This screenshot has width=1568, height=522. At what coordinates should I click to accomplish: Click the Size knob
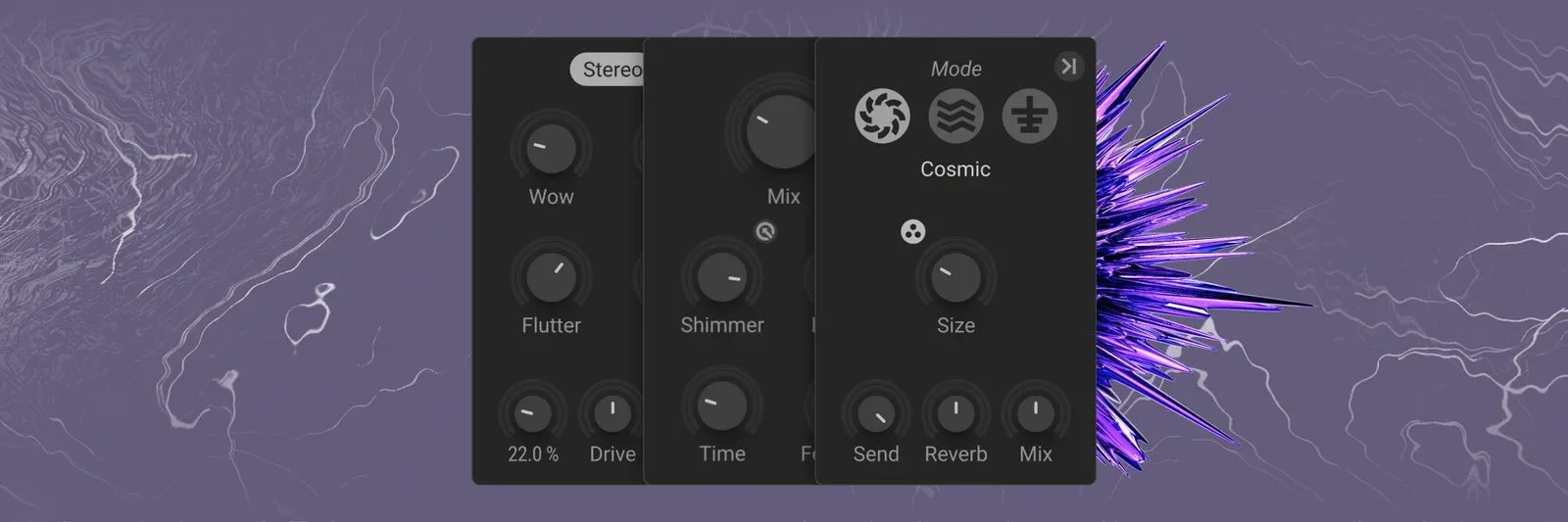pos(955,277)
